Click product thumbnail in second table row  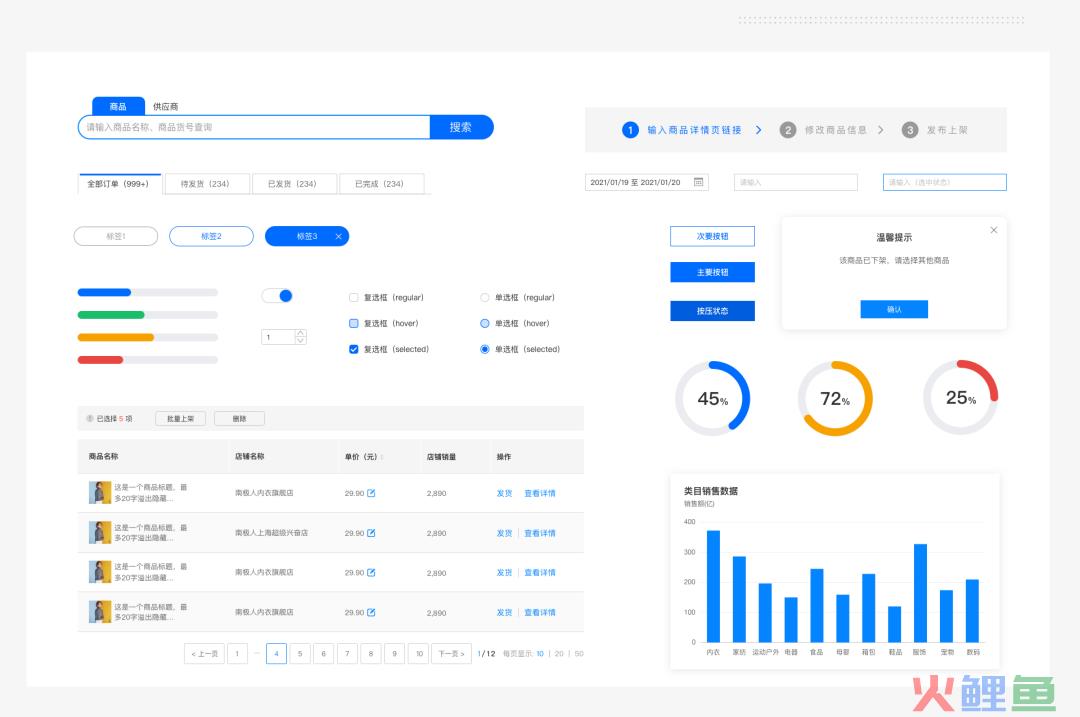coord(100,532)
